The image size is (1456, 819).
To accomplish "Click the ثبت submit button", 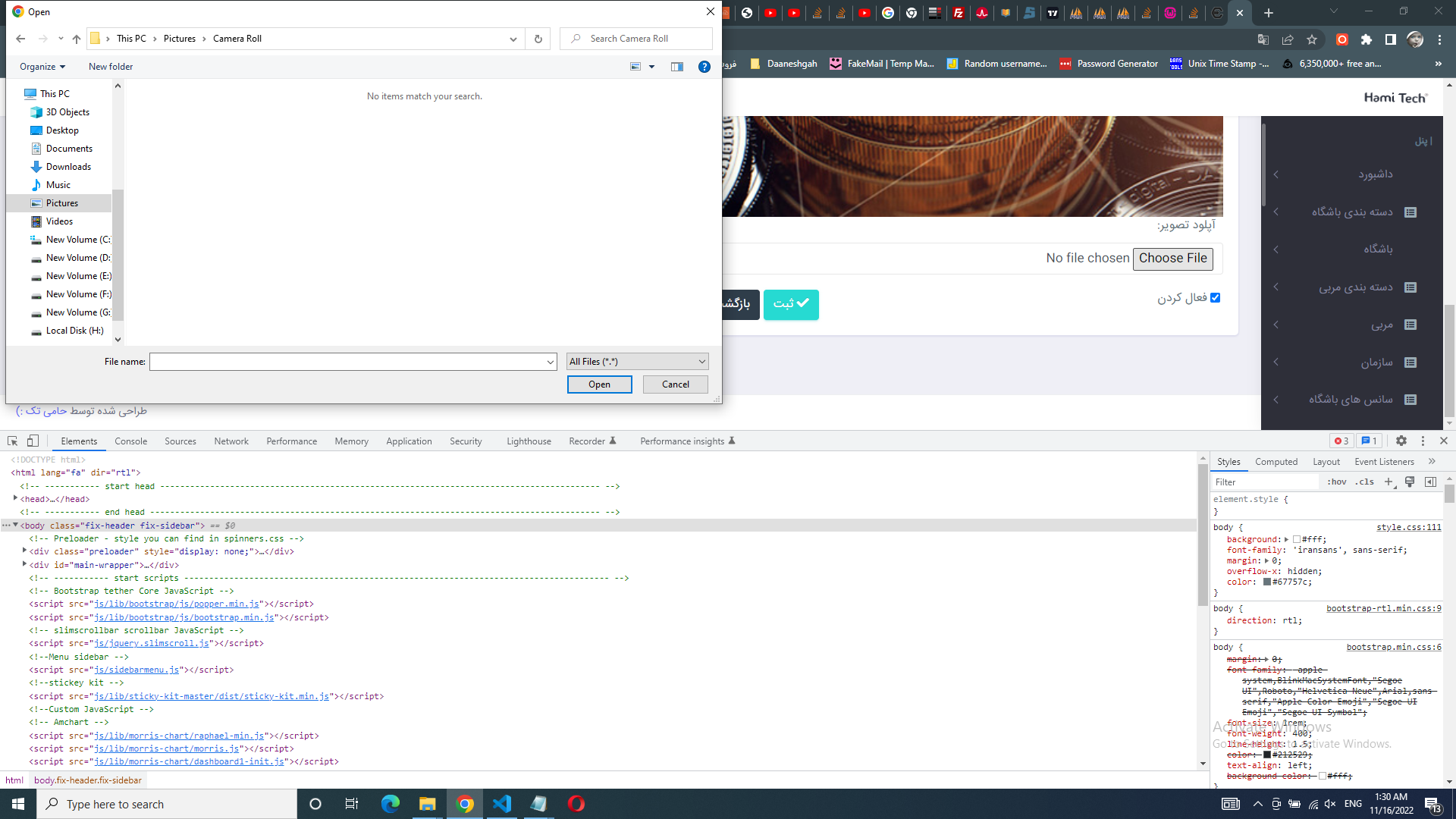I will [x=791, y=304].
